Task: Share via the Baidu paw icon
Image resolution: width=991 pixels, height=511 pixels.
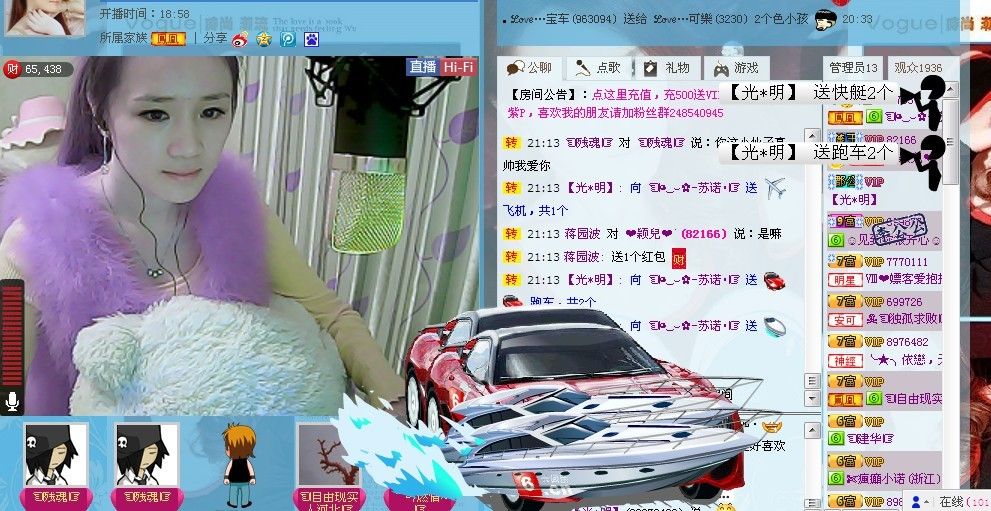Action: 312,39
